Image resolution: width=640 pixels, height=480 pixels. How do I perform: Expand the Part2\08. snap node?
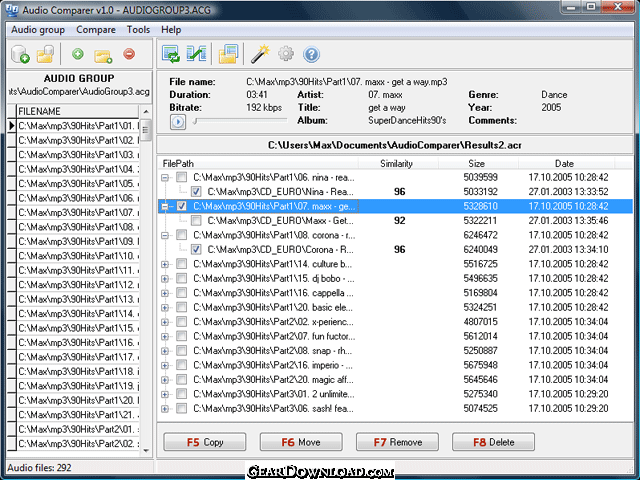164,351
